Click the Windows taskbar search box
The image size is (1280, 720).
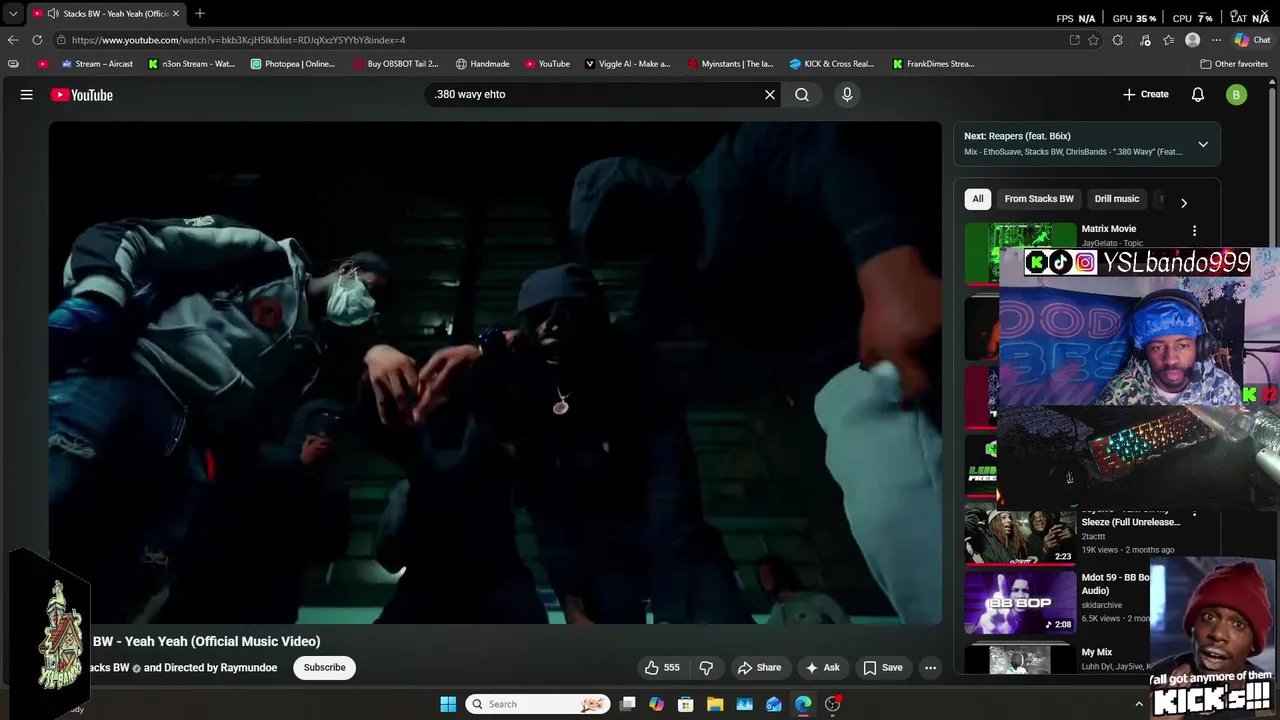point(538,704)
